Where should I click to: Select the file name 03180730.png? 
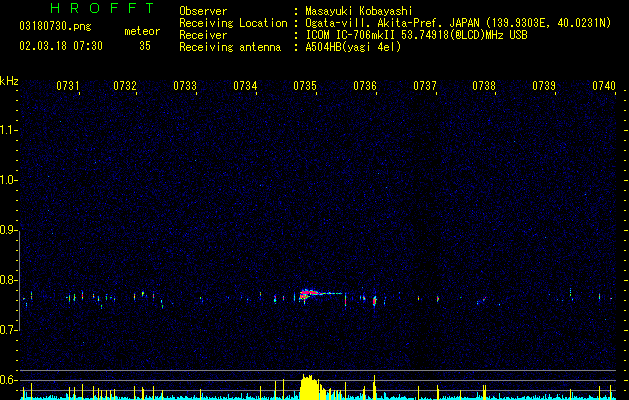55,27
